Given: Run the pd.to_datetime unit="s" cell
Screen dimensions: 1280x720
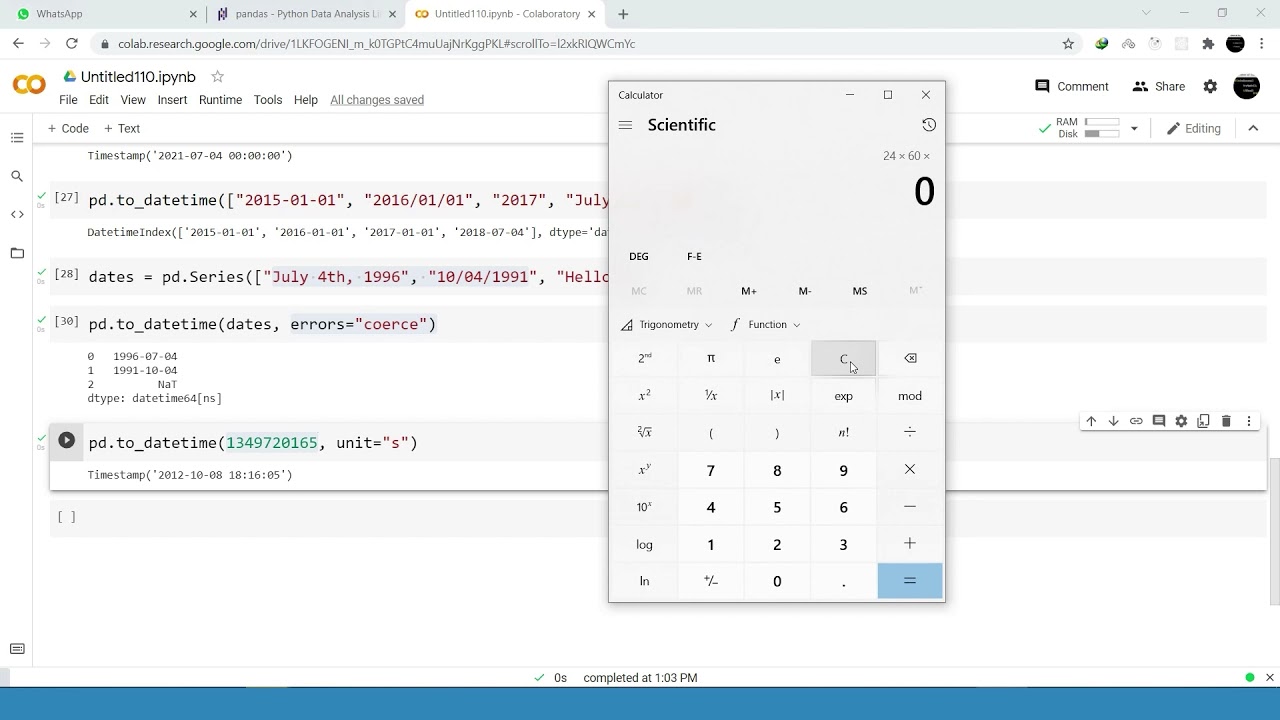Looking at the screenshot, I should (66, 441).
